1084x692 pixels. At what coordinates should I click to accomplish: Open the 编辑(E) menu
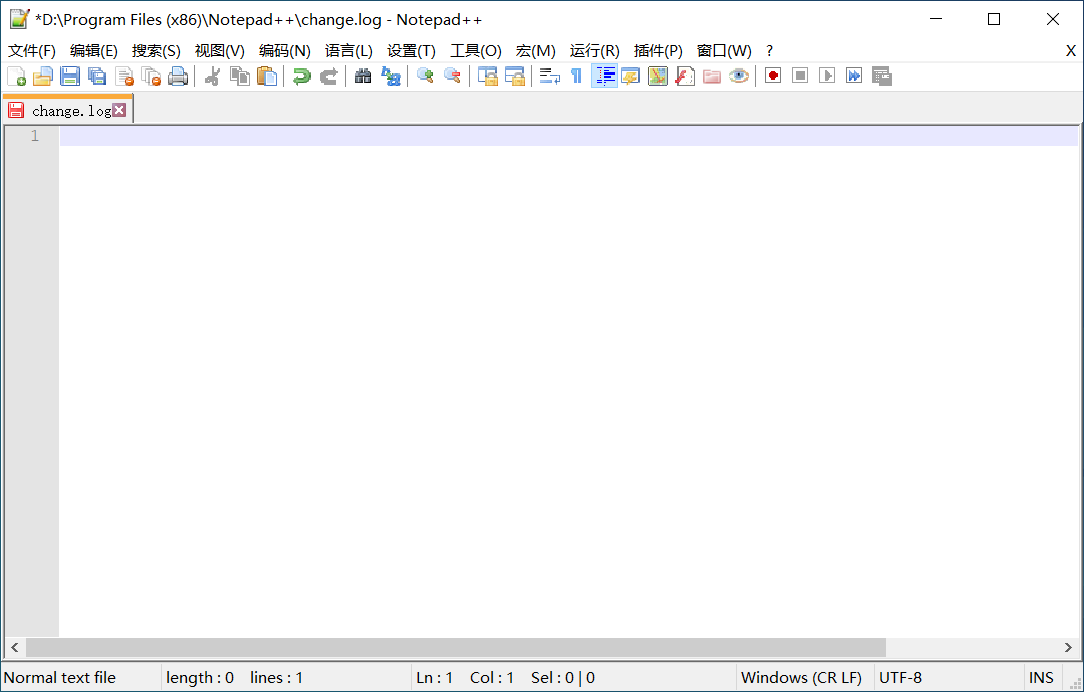click(94, 50)
